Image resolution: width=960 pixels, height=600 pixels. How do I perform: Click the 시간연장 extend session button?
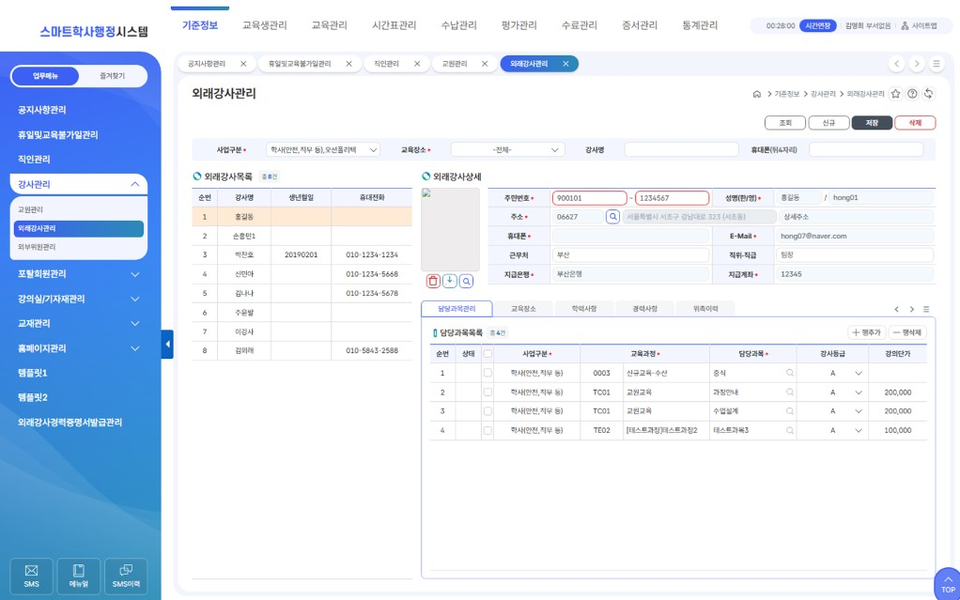817,26
